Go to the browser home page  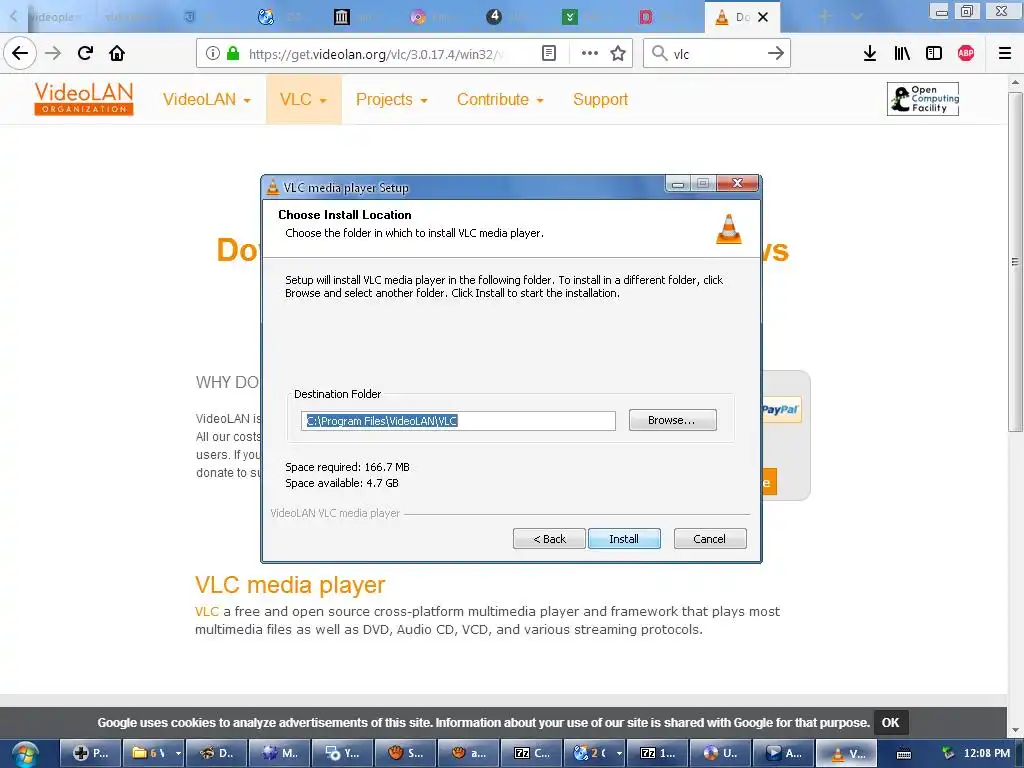click(x=117, y=53)
